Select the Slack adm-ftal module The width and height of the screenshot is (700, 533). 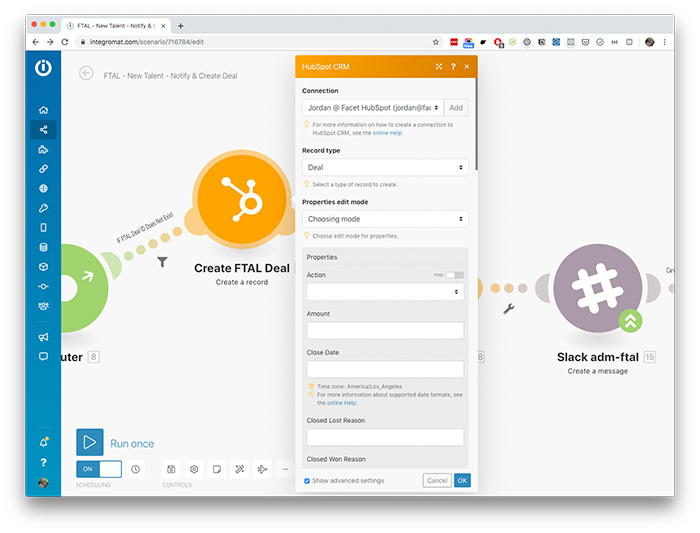click(598, 288)
